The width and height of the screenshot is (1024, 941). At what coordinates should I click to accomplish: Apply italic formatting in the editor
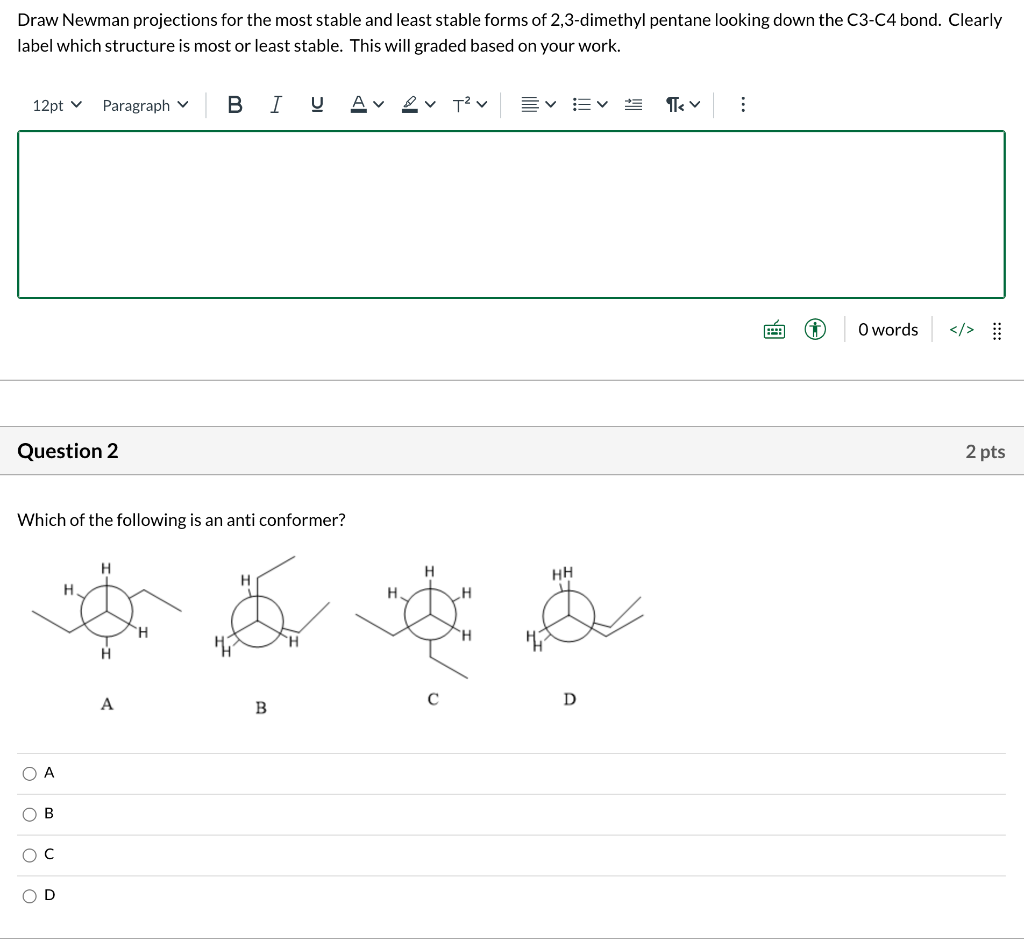[275, 104]
